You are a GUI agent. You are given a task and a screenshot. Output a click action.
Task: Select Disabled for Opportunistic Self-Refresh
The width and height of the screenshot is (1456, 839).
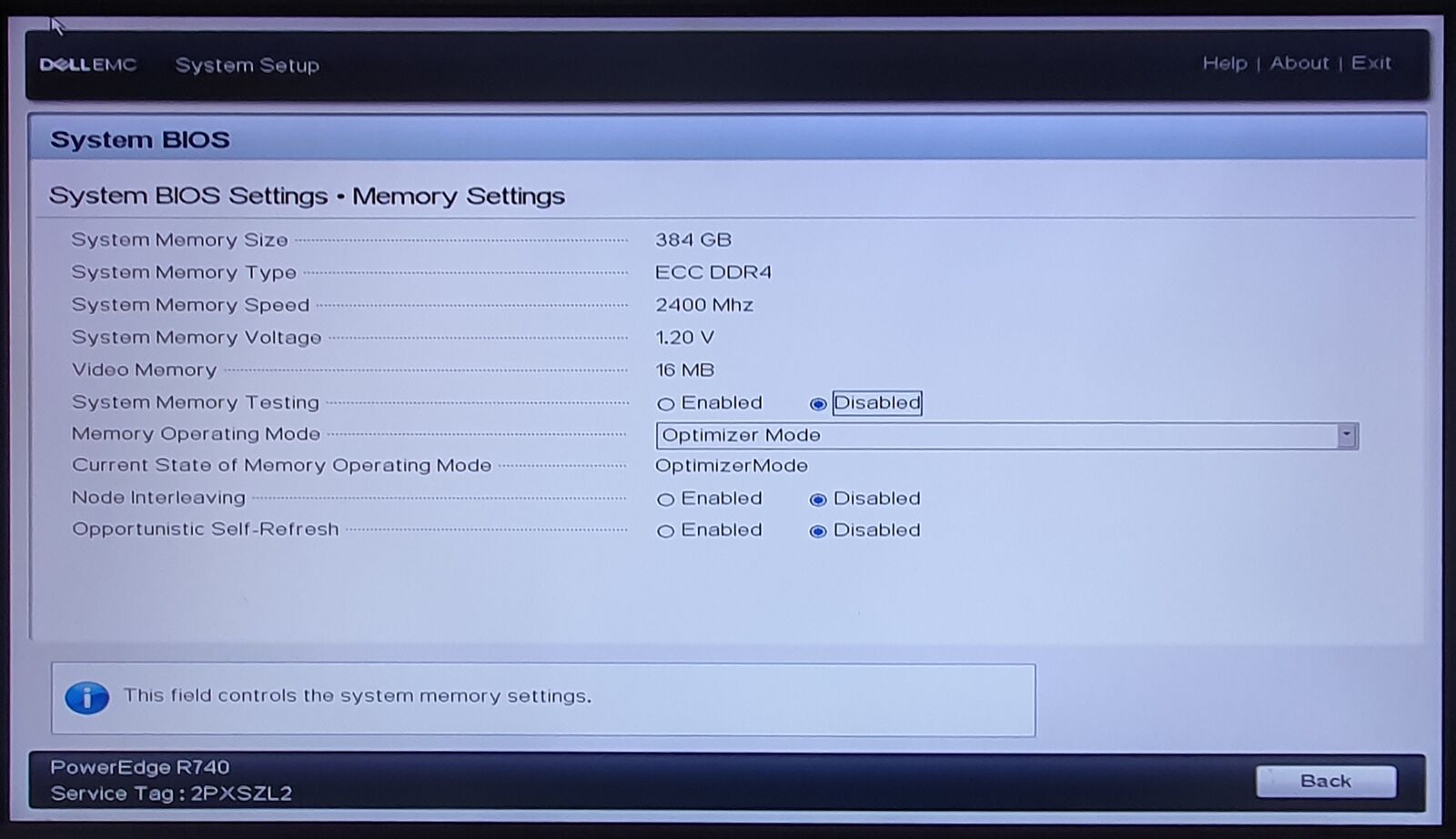click(818, 531)
